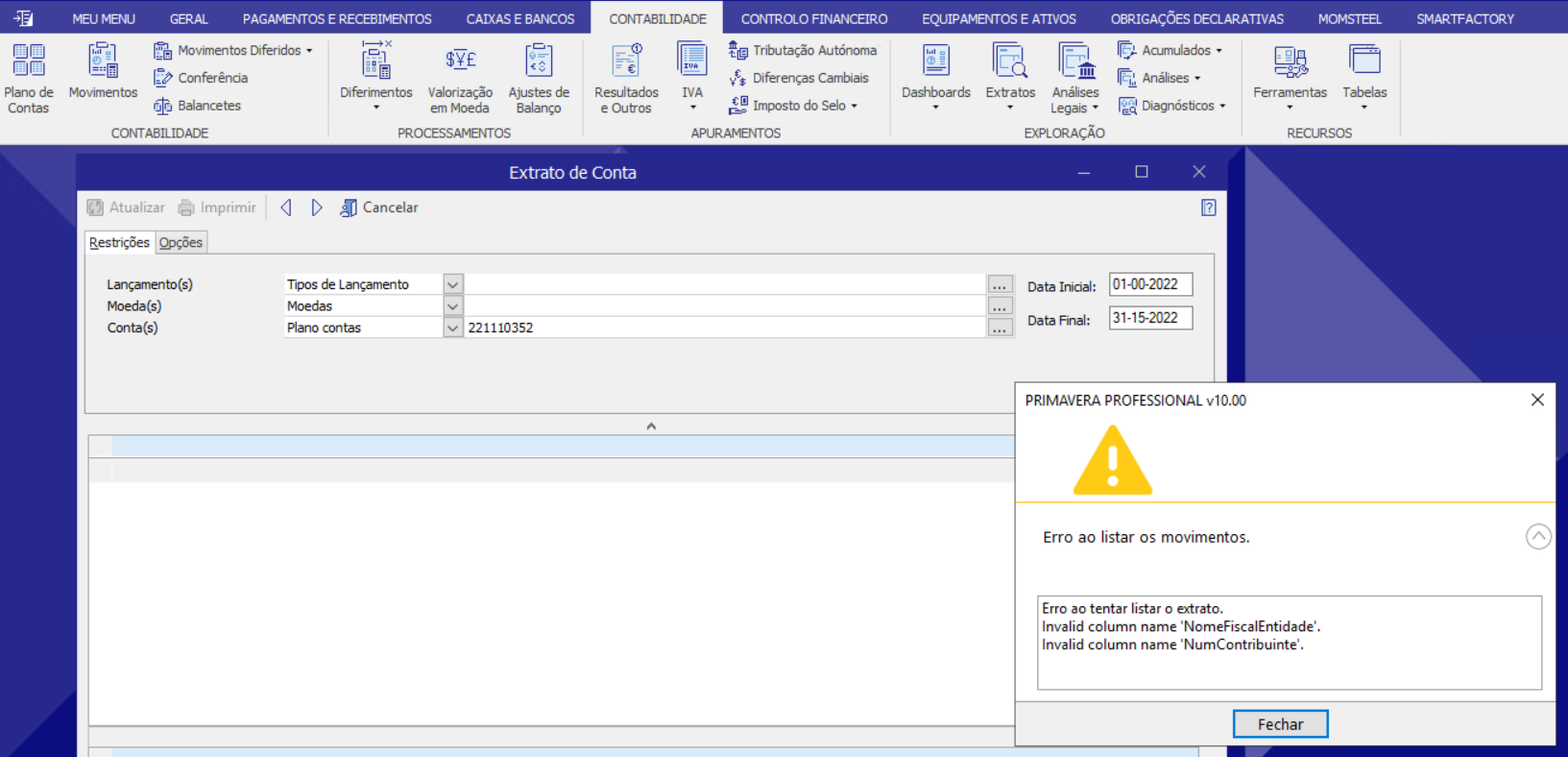Screen dimensions: 1568x757
Task: Click the Cancelar button
Action: coord(379,208)
